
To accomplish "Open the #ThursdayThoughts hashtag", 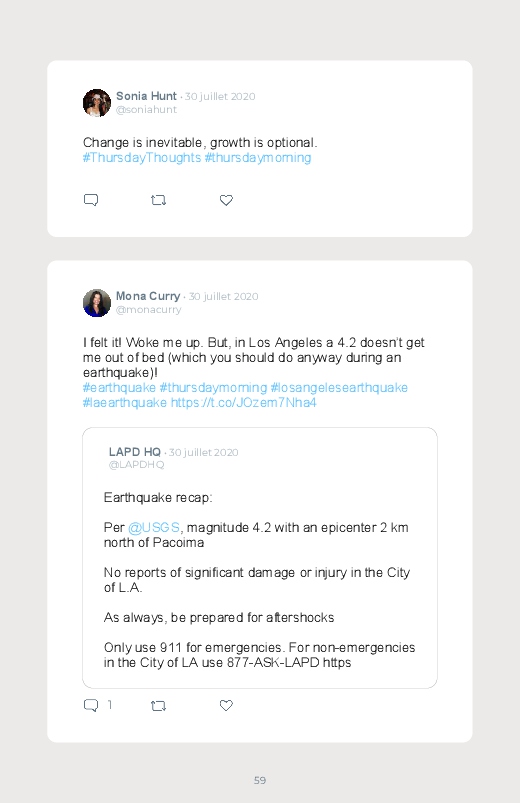I will coord(142,157).
